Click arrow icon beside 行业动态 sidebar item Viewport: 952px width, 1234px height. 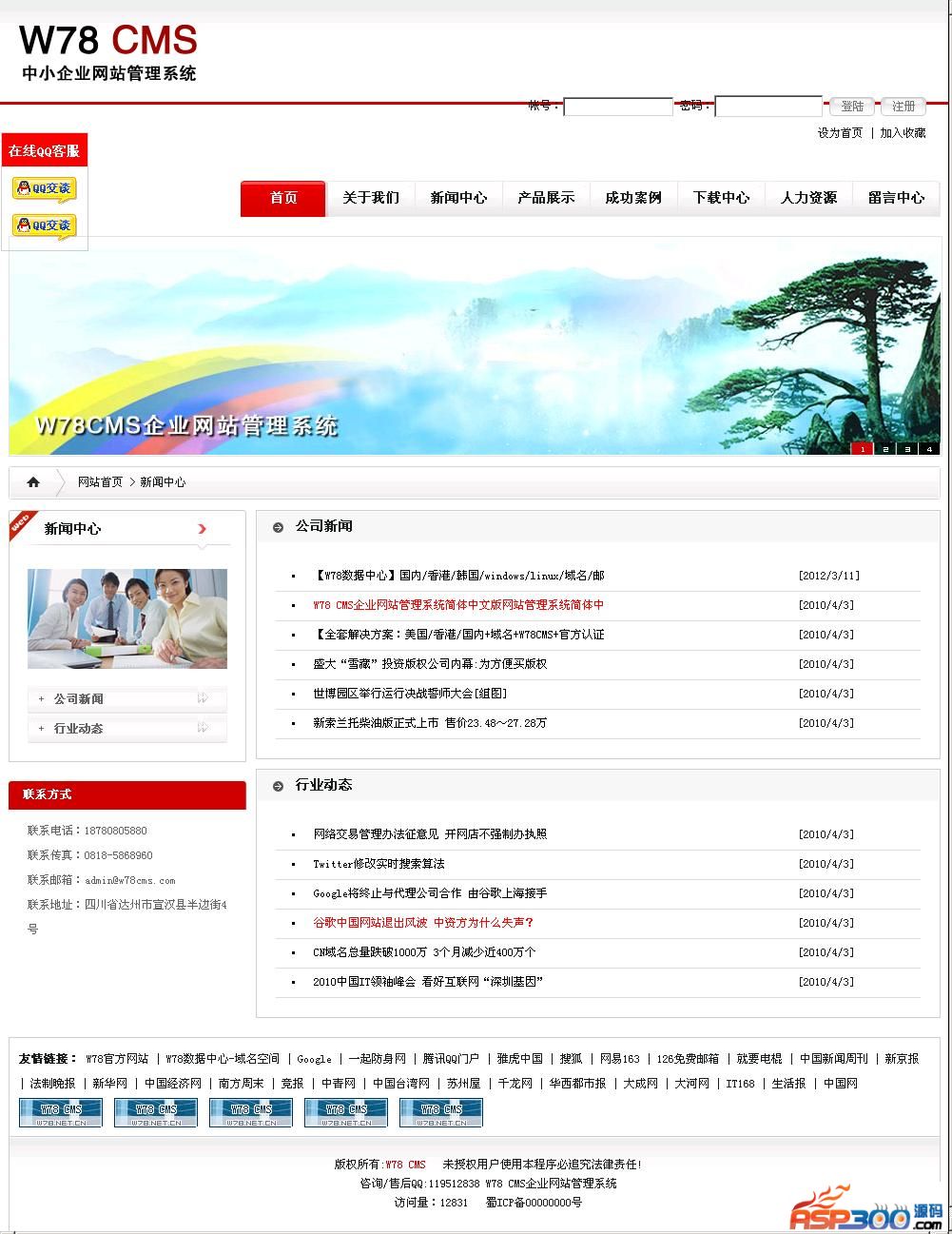pos(203,728)
